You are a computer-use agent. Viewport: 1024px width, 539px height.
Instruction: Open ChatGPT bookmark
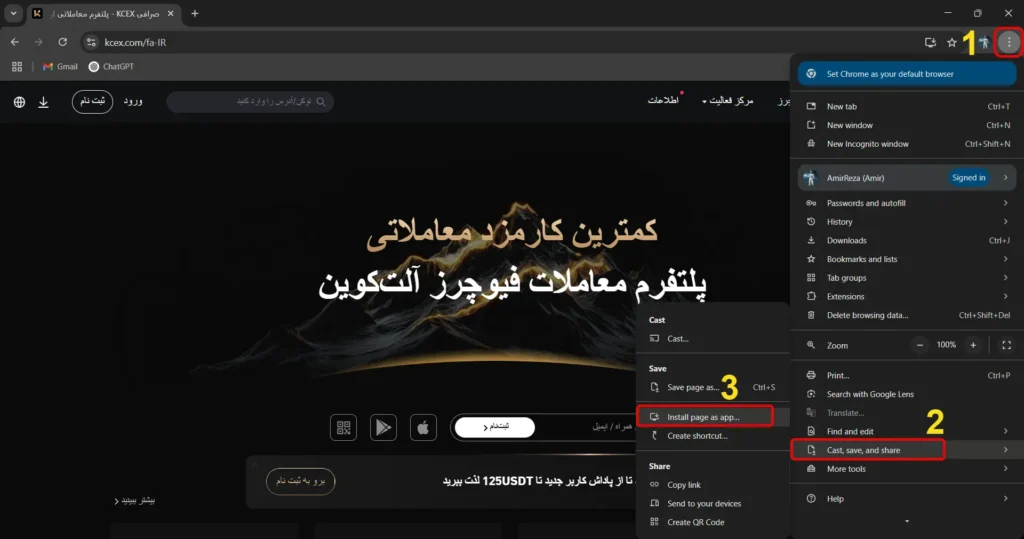coord(111,67)
